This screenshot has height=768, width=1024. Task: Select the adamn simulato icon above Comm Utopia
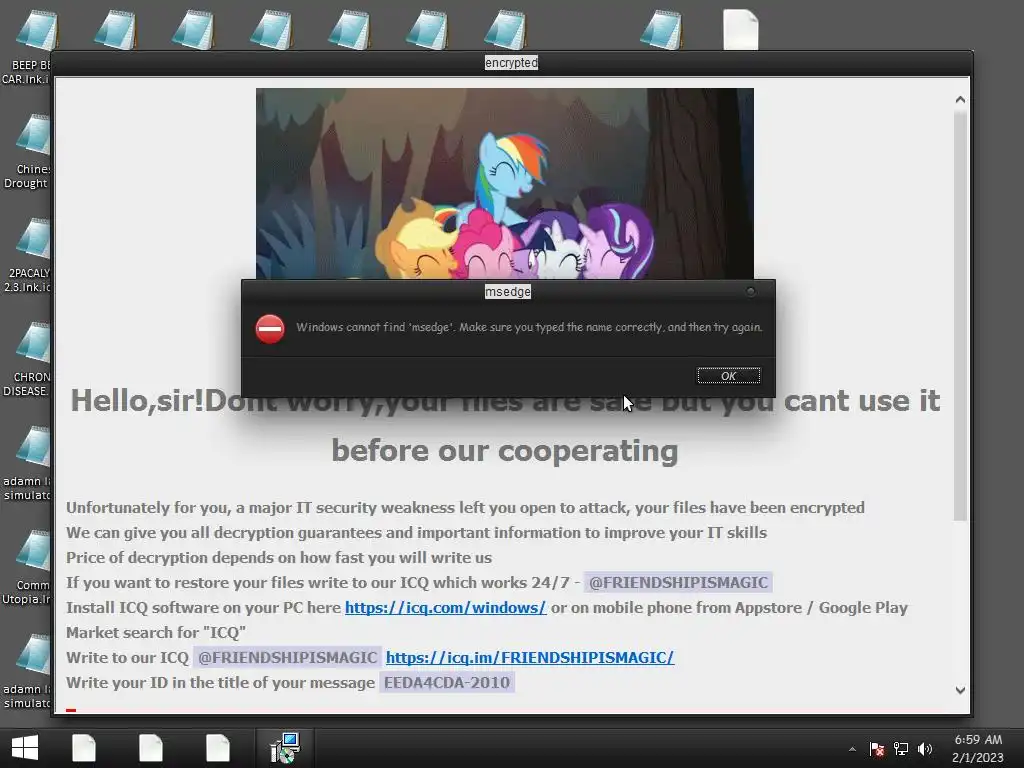(27, 462)
